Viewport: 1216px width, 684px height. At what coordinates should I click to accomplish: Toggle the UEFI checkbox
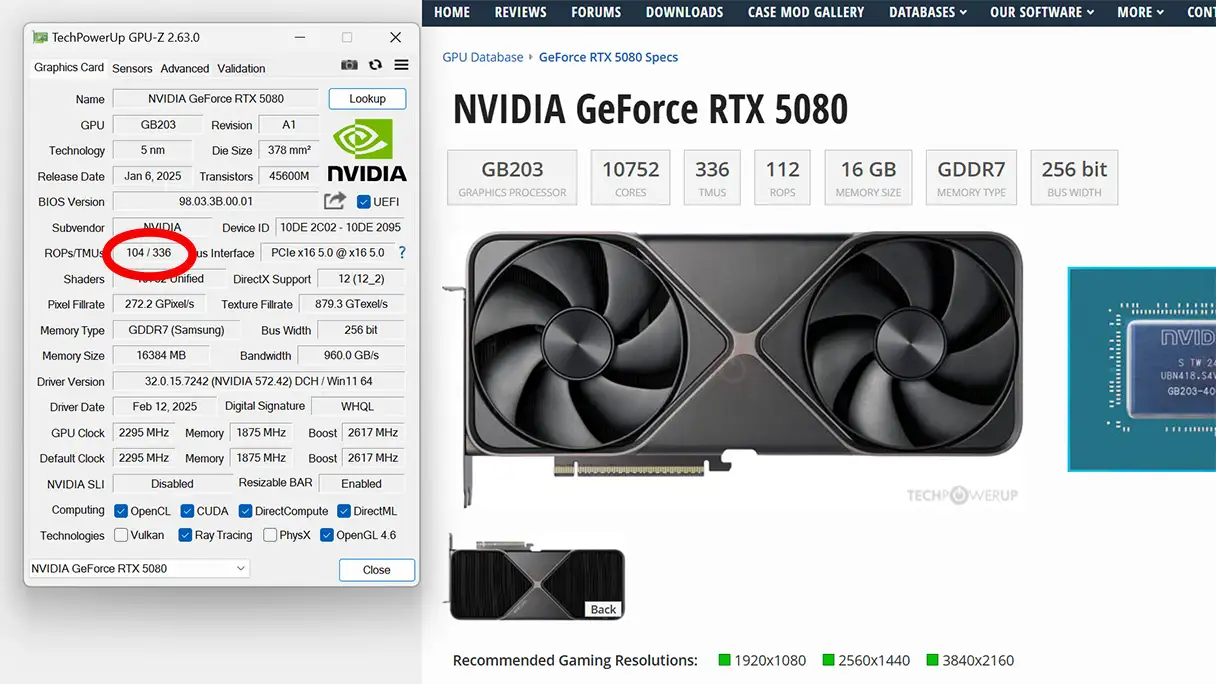(x=363, y=202)
